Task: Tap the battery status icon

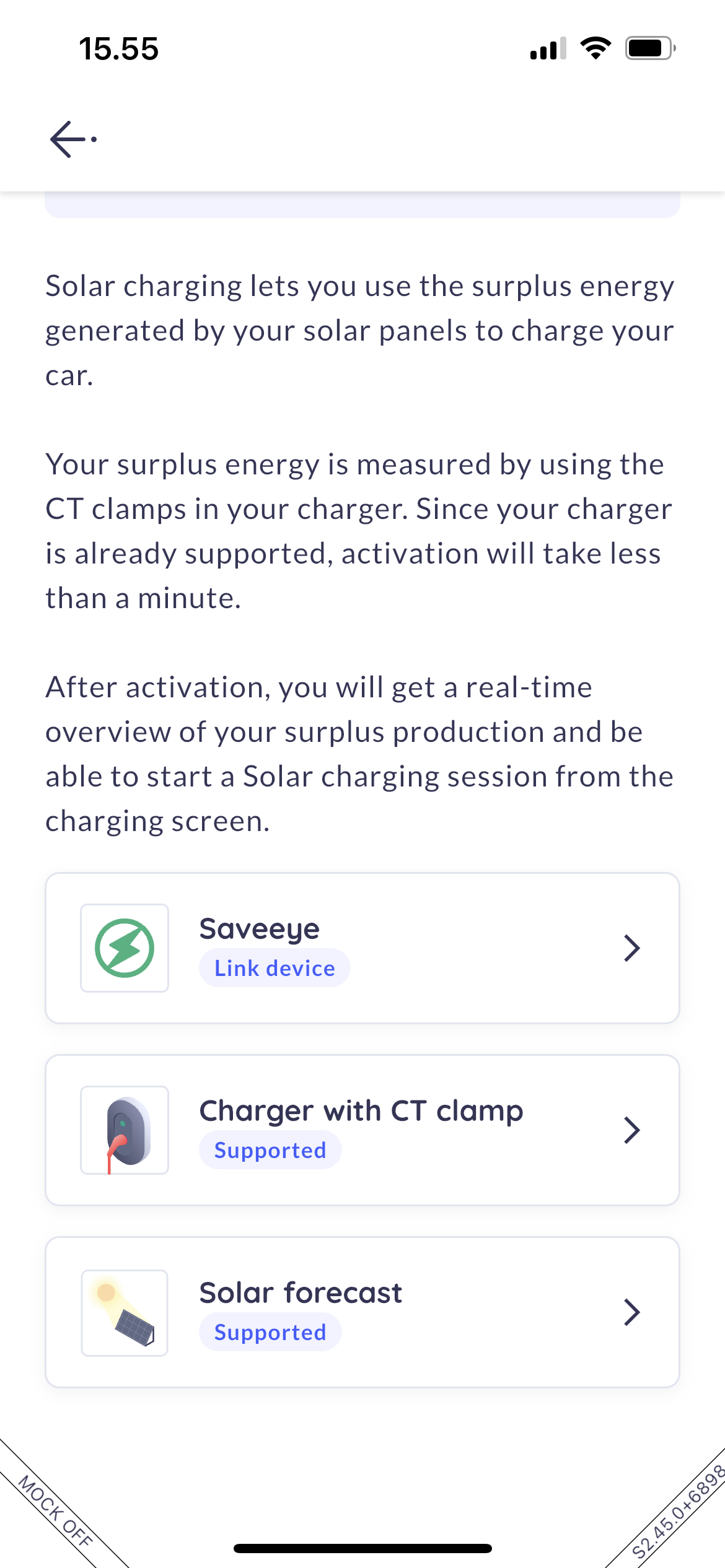Action: [x=649, y=48]
